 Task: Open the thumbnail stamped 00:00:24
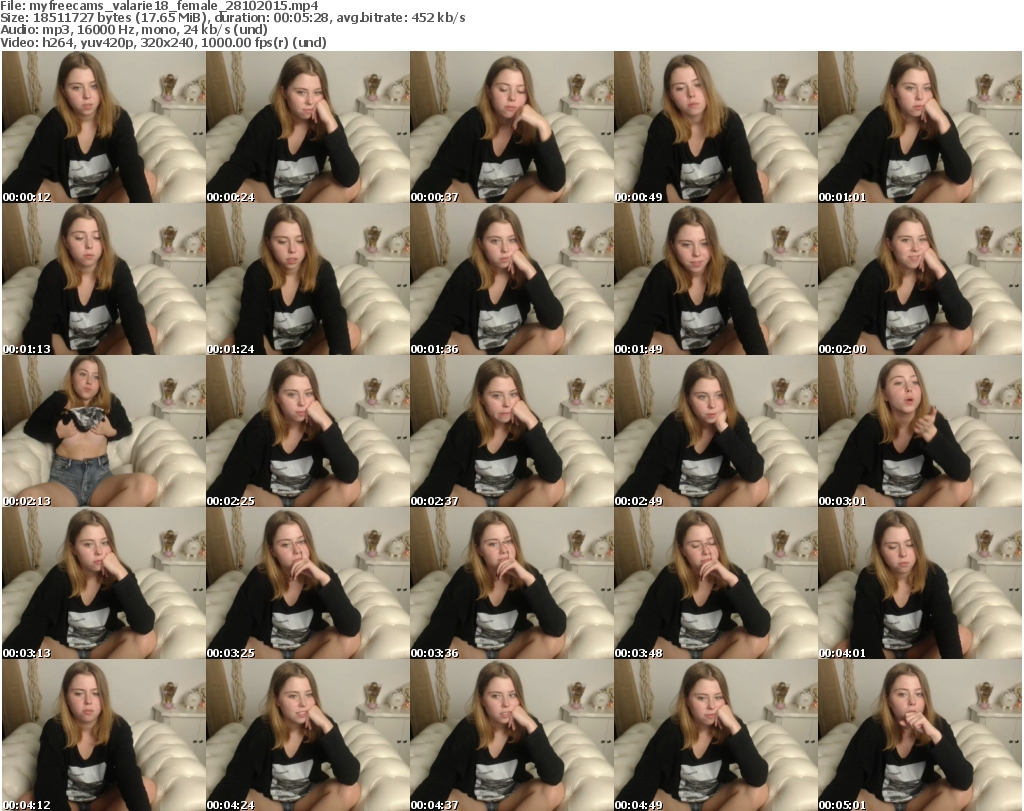308,127
